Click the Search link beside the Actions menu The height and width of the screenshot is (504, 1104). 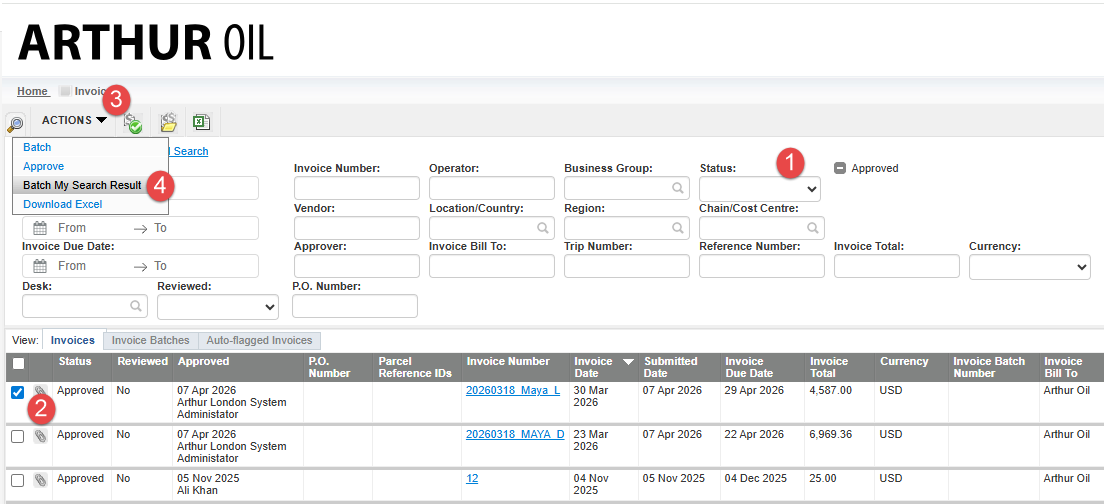point(190,151)
